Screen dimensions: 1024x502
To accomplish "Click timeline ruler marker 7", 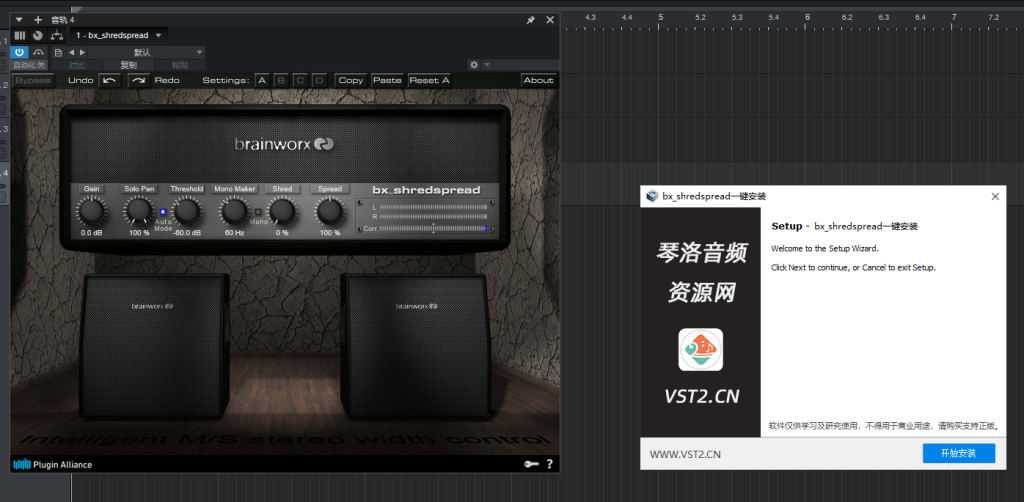I will pyautogui.click(x=953, y=17).
